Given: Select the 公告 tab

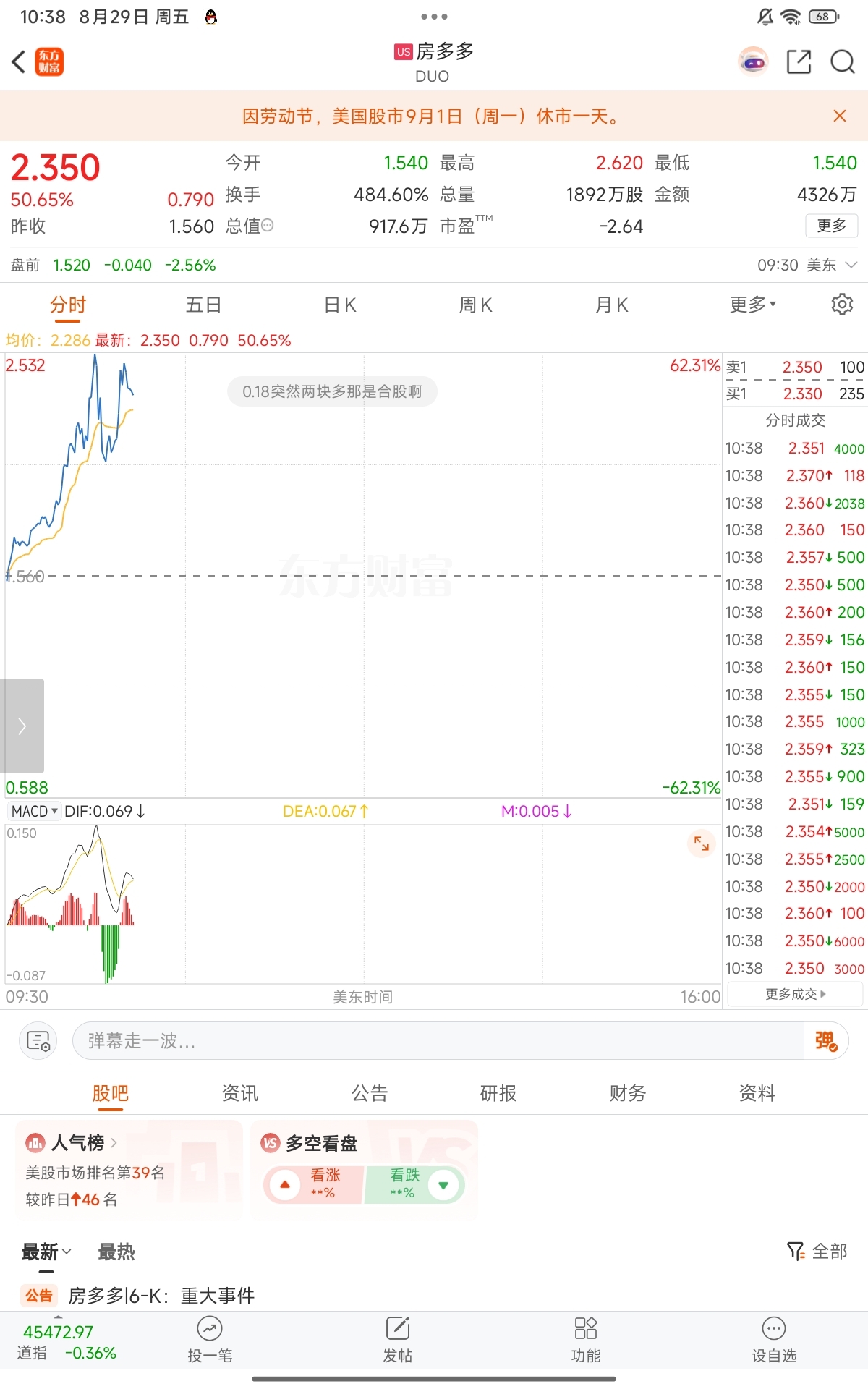Looking at the screenshot, I should click(x=370, y=1093).
